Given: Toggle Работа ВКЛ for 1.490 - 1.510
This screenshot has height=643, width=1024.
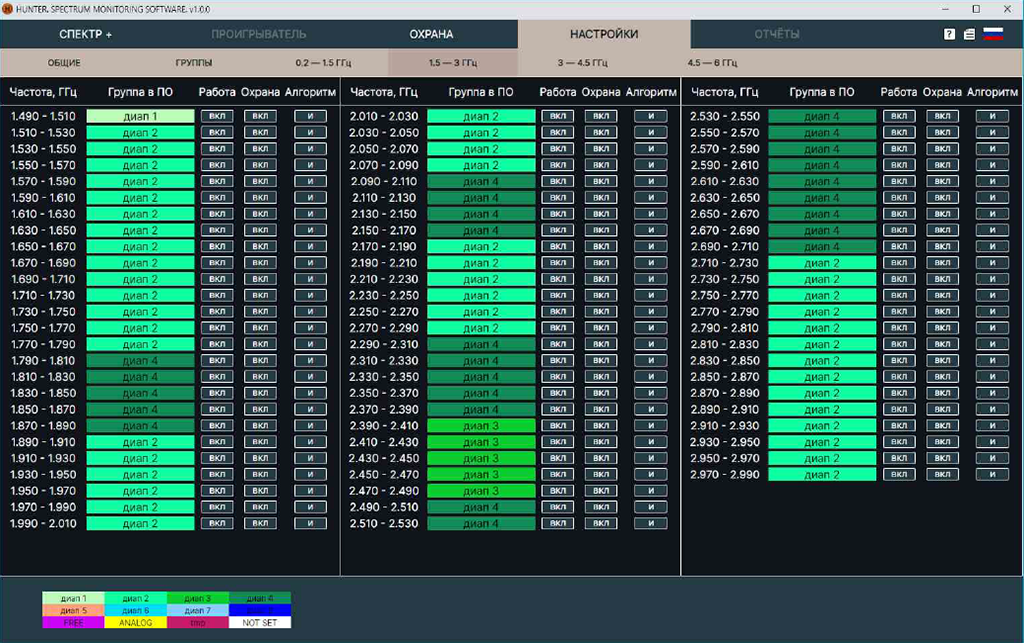Looking at the screenshot, I should tap(217, 116).
